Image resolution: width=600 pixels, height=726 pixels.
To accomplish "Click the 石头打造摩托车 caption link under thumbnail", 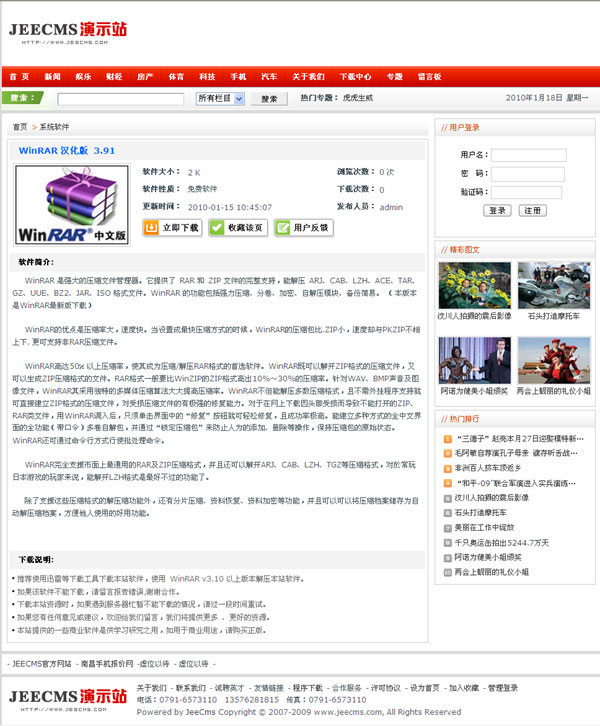I will (554, 316).
